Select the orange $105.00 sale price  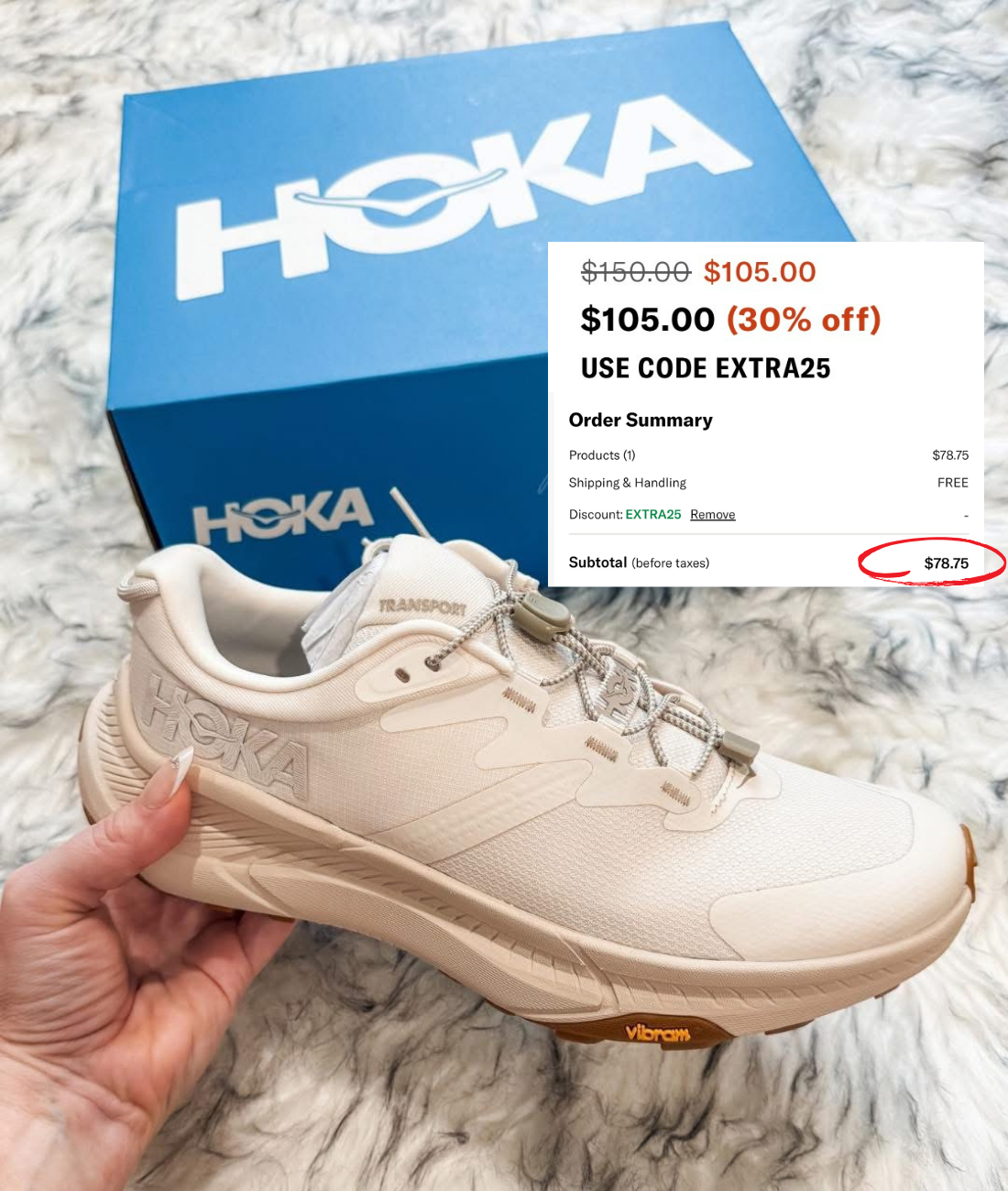pyautogui.click(x=760, y=272)
